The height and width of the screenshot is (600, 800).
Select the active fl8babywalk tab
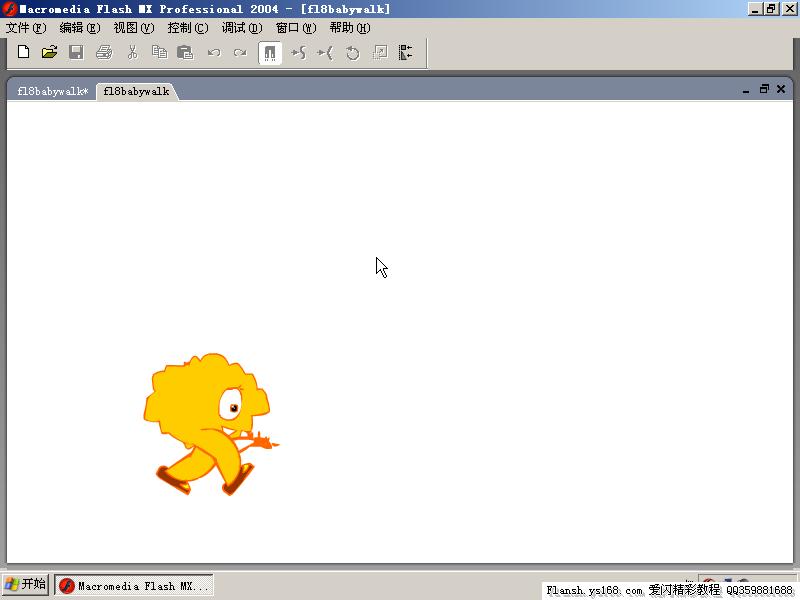click(x=136, y=91)
